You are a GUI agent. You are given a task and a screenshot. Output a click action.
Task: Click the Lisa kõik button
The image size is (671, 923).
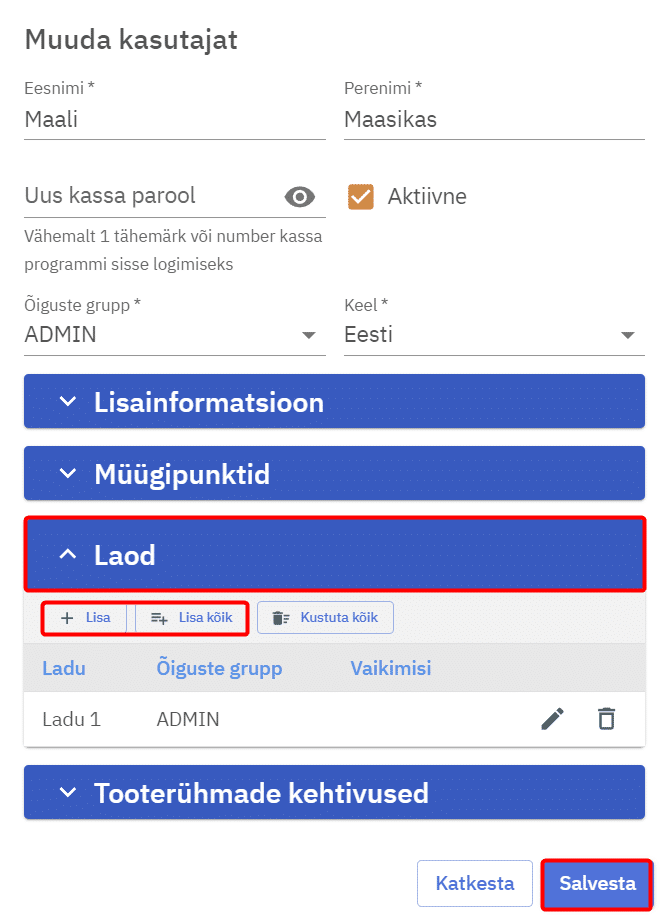coord(192,618)
